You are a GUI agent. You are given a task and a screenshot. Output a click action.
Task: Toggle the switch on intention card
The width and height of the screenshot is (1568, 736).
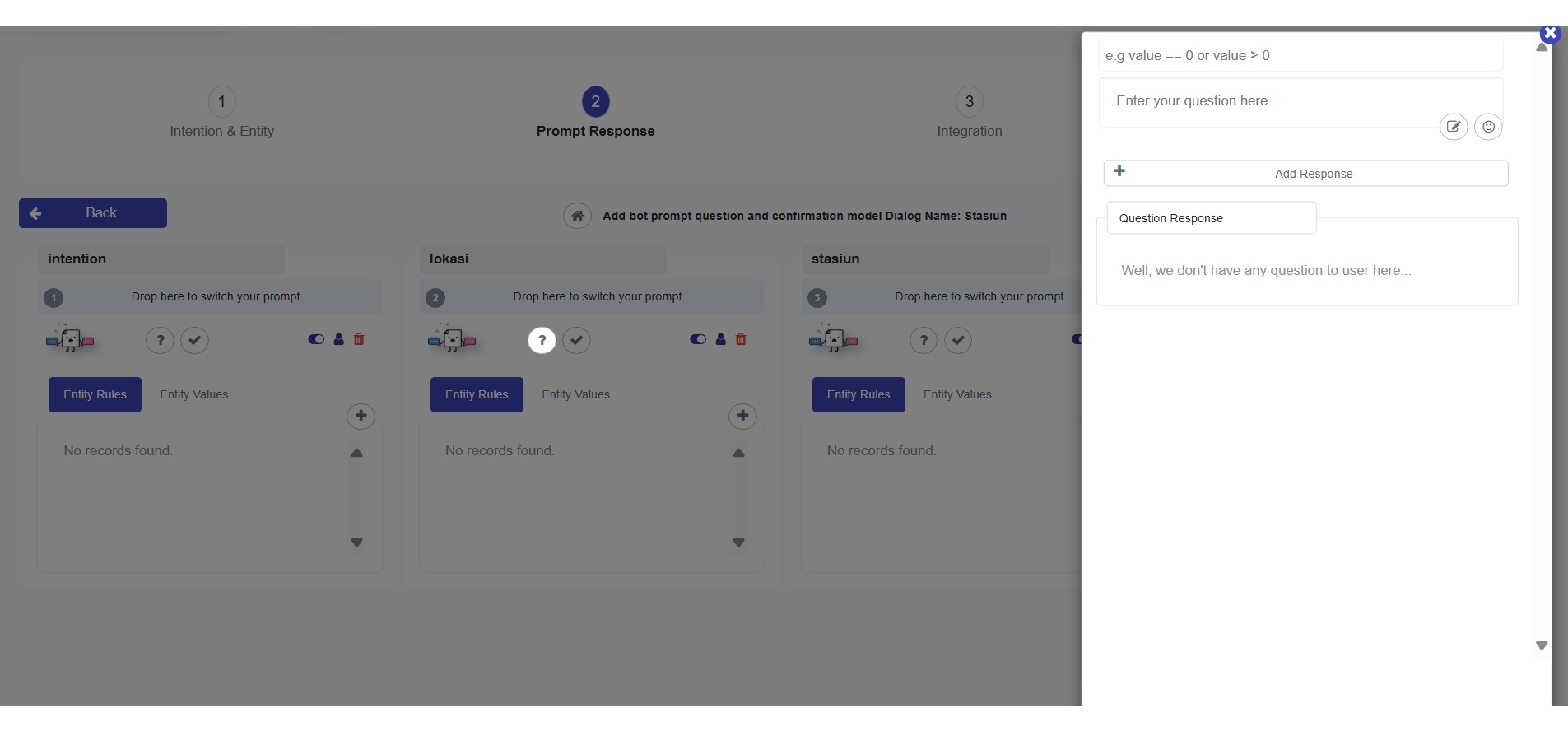tap(316, 339)
